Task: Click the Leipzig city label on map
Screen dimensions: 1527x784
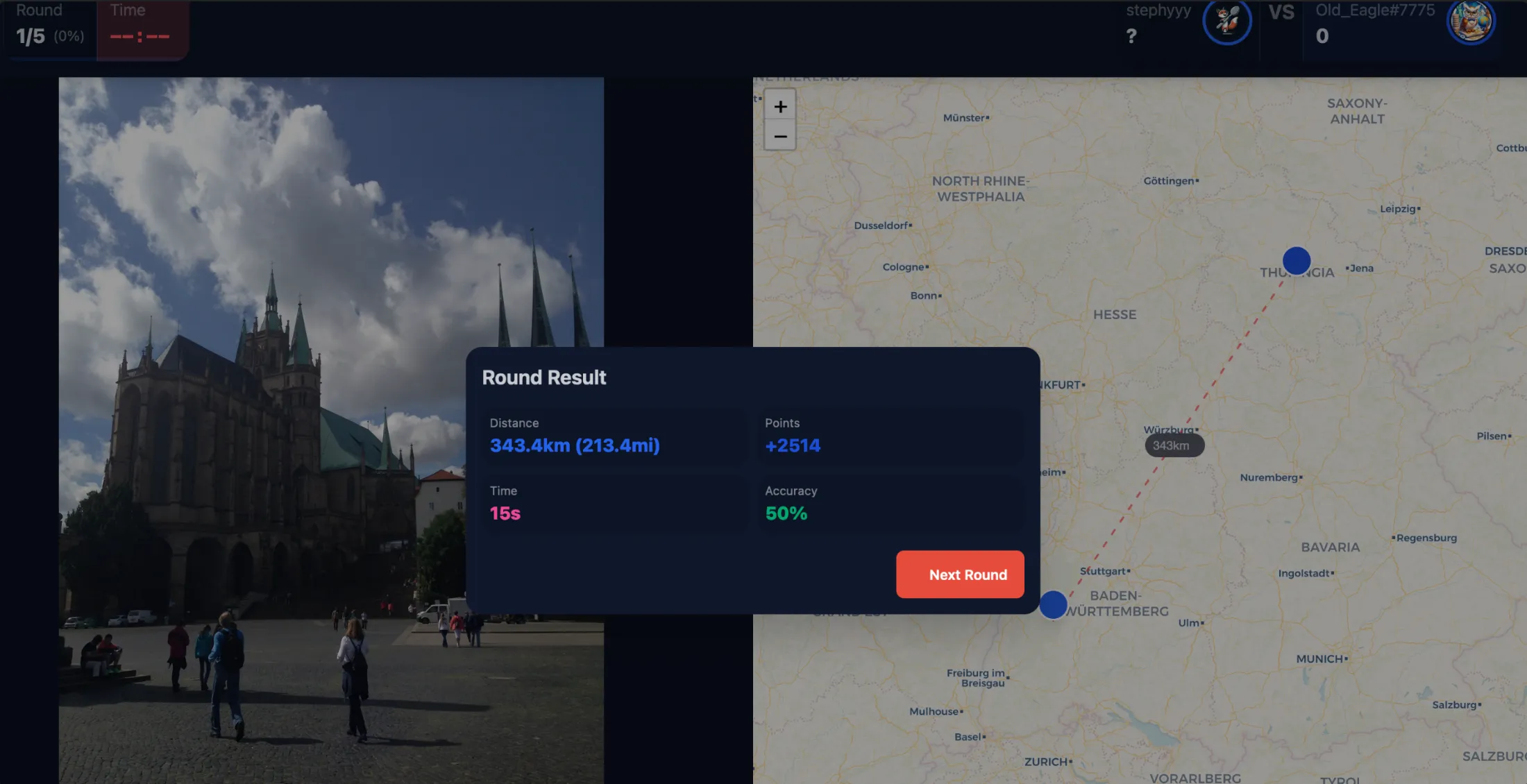Action: click(x=1397, y=209)
